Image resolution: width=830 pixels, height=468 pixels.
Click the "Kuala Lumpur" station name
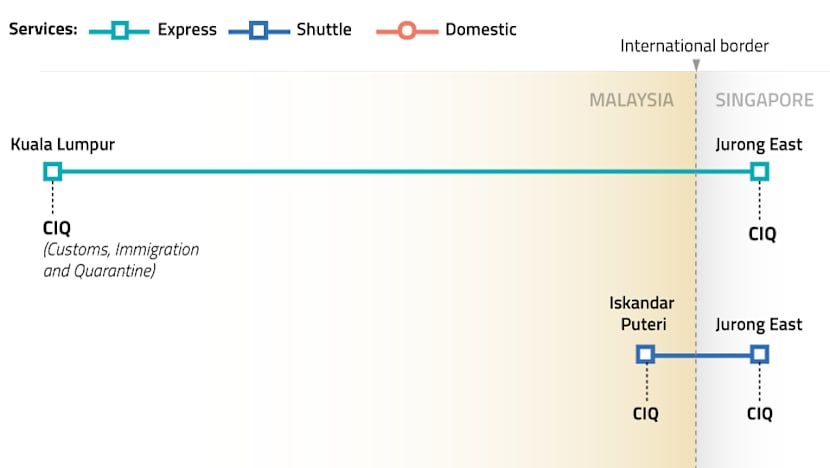coord(62,145)
